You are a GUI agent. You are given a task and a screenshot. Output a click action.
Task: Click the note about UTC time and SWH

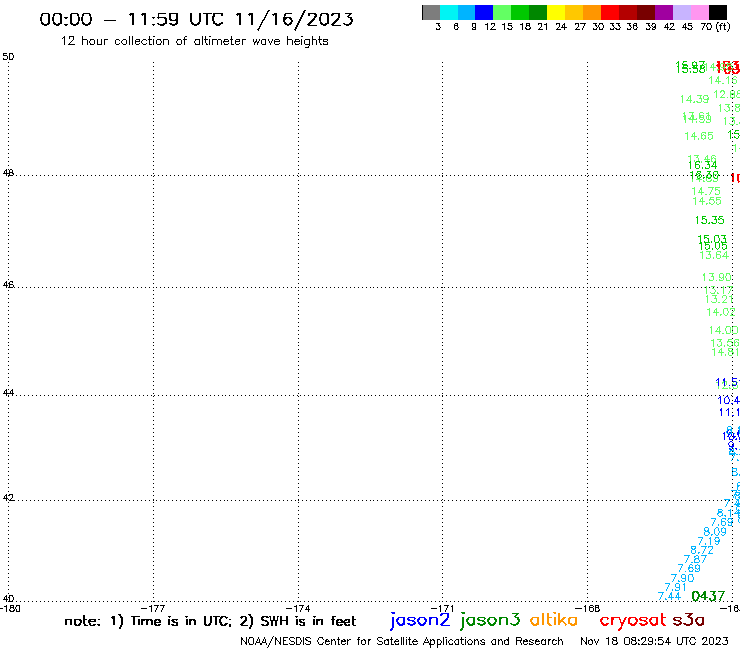click(x=210, y=621)
